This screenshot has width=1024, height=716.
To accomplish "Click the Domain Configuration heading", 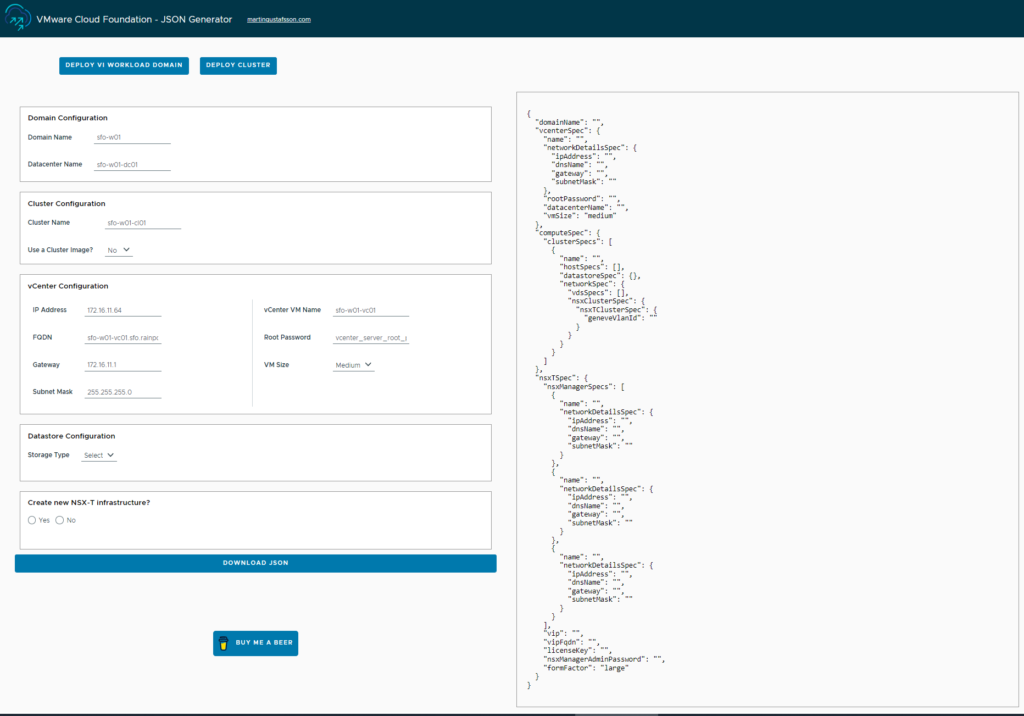I will pyautogui.click(x=67, y=118).
